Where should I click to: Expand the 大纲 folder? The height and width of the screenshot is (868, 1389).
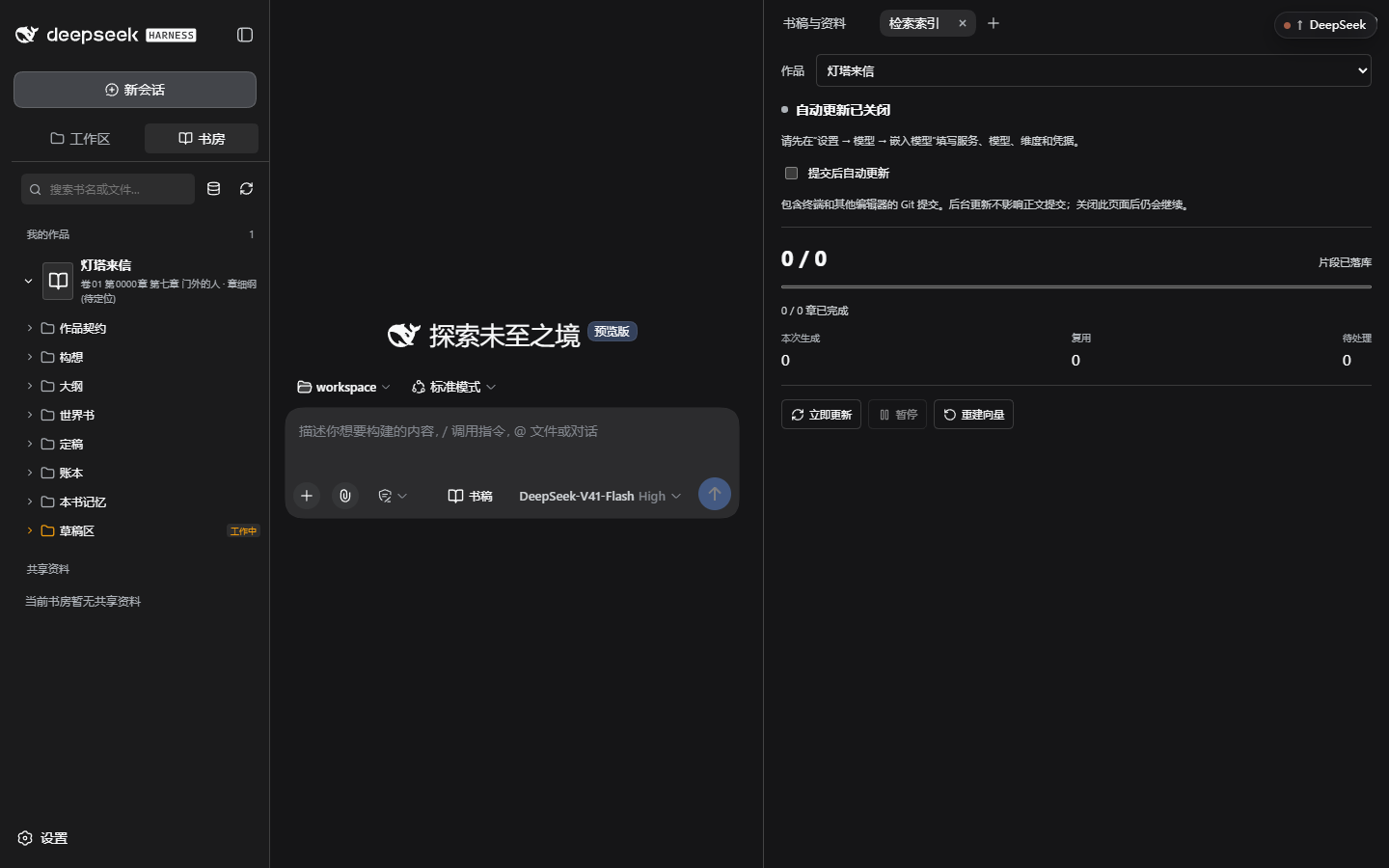141,386
